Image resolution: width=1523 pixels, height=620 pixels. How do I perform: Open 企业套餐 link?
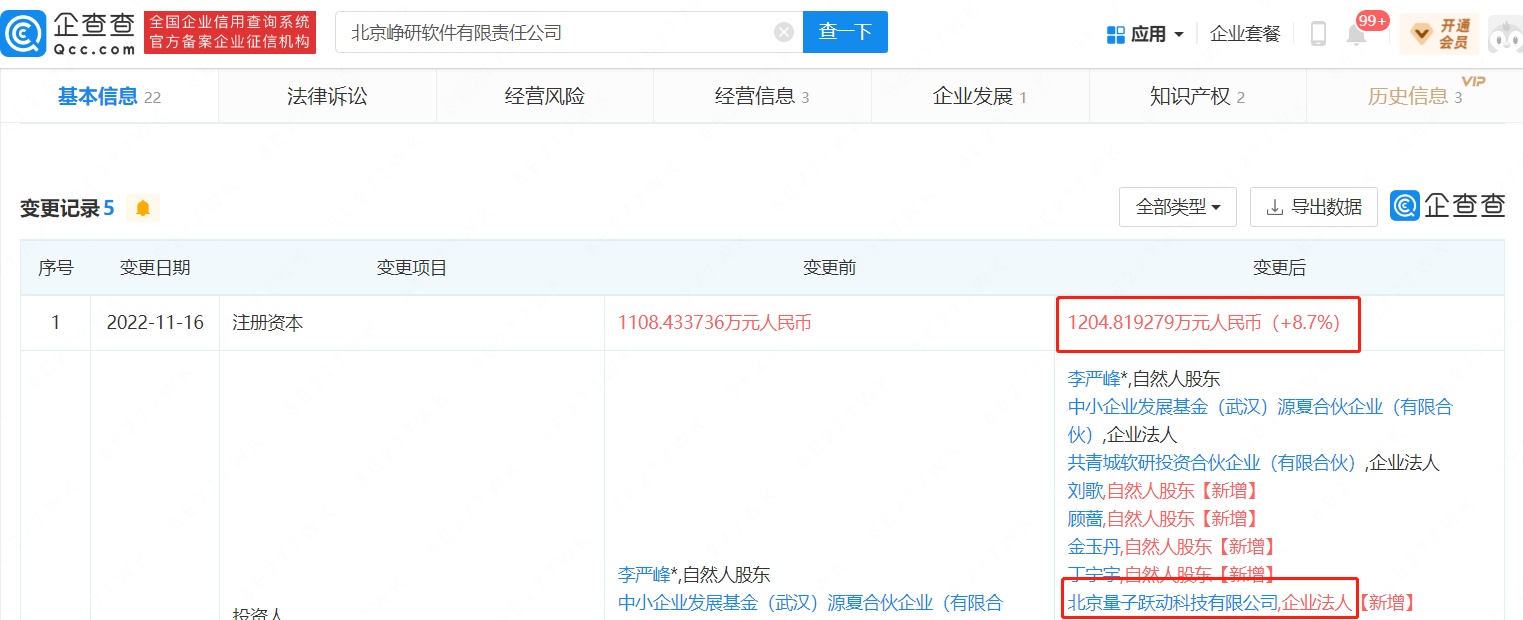(1245, 34)
